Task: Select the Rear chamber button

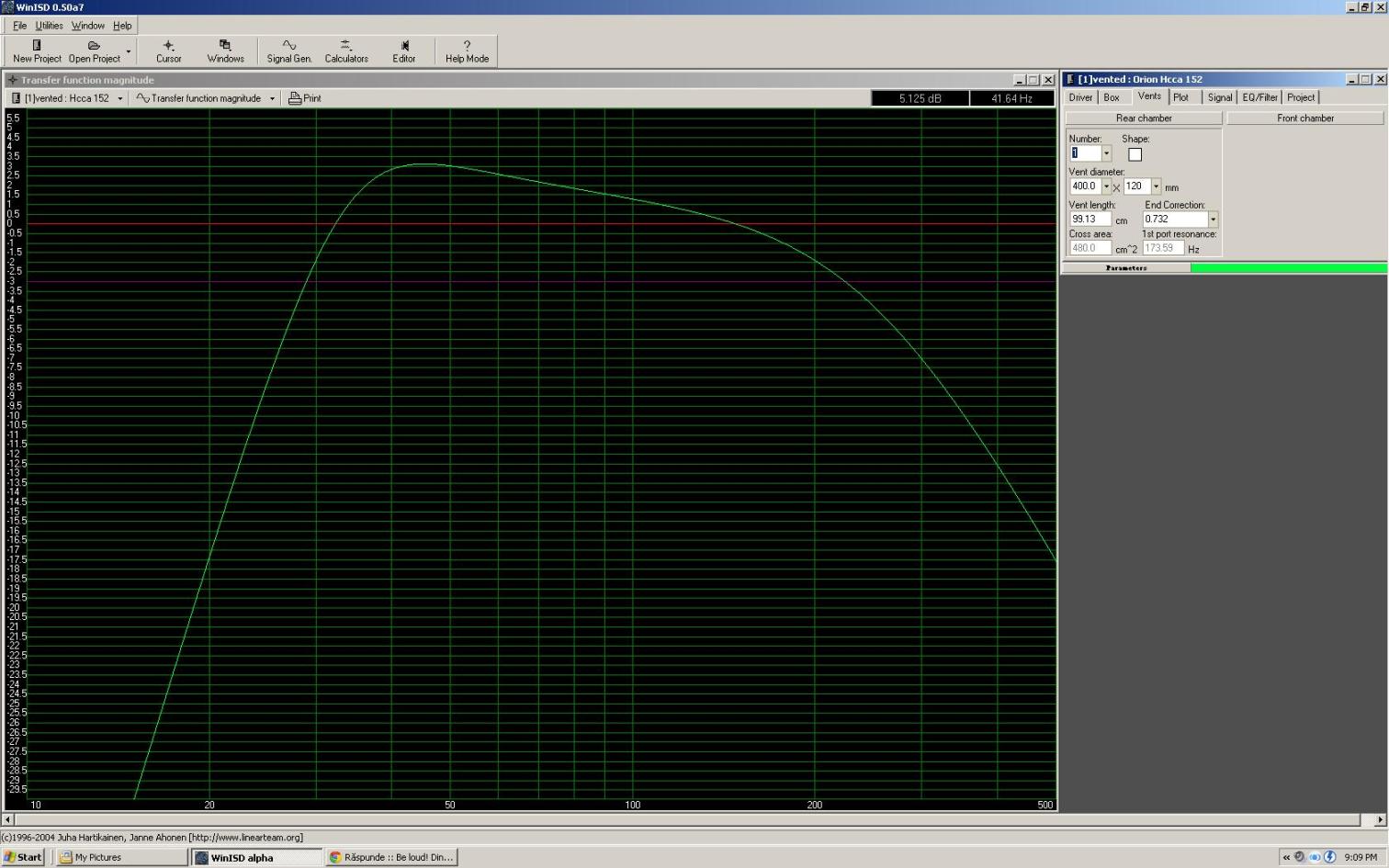Action: pyautogui.click(x=1143, y=118)
